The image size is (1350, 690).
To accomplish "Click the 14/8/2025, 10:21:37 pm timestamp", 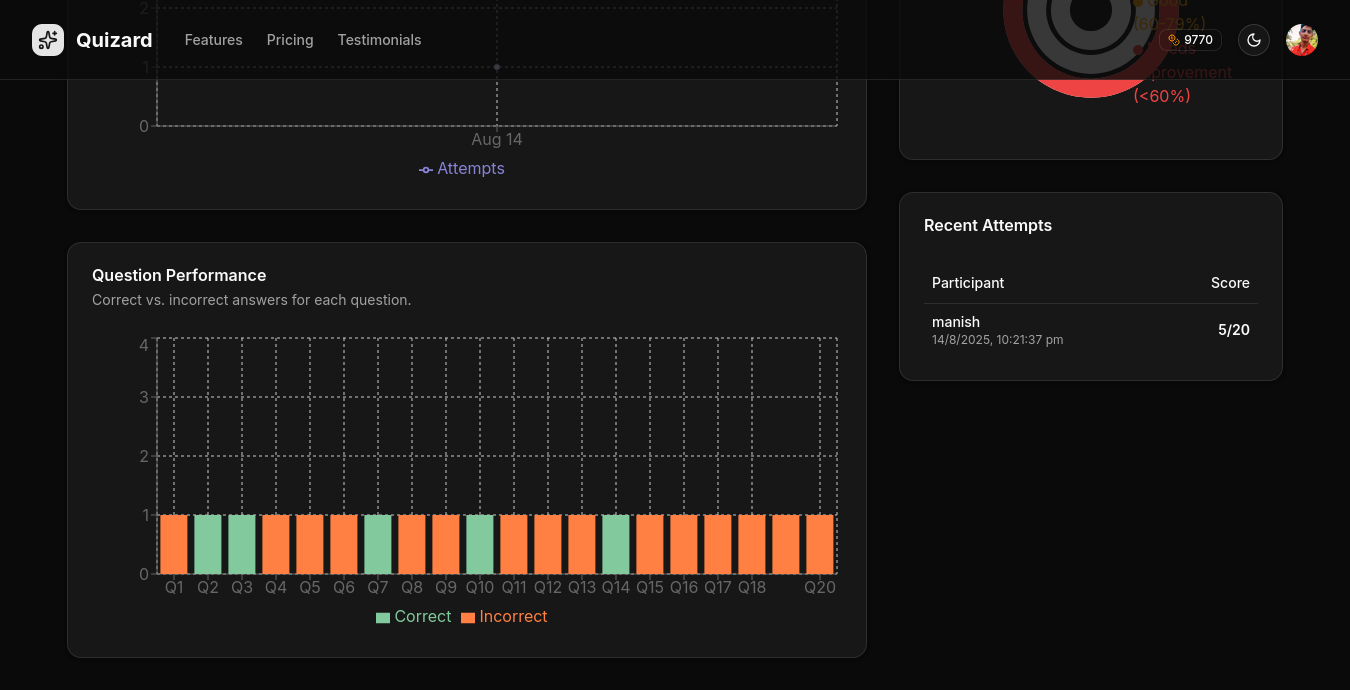I will click(x=998, y=340).
